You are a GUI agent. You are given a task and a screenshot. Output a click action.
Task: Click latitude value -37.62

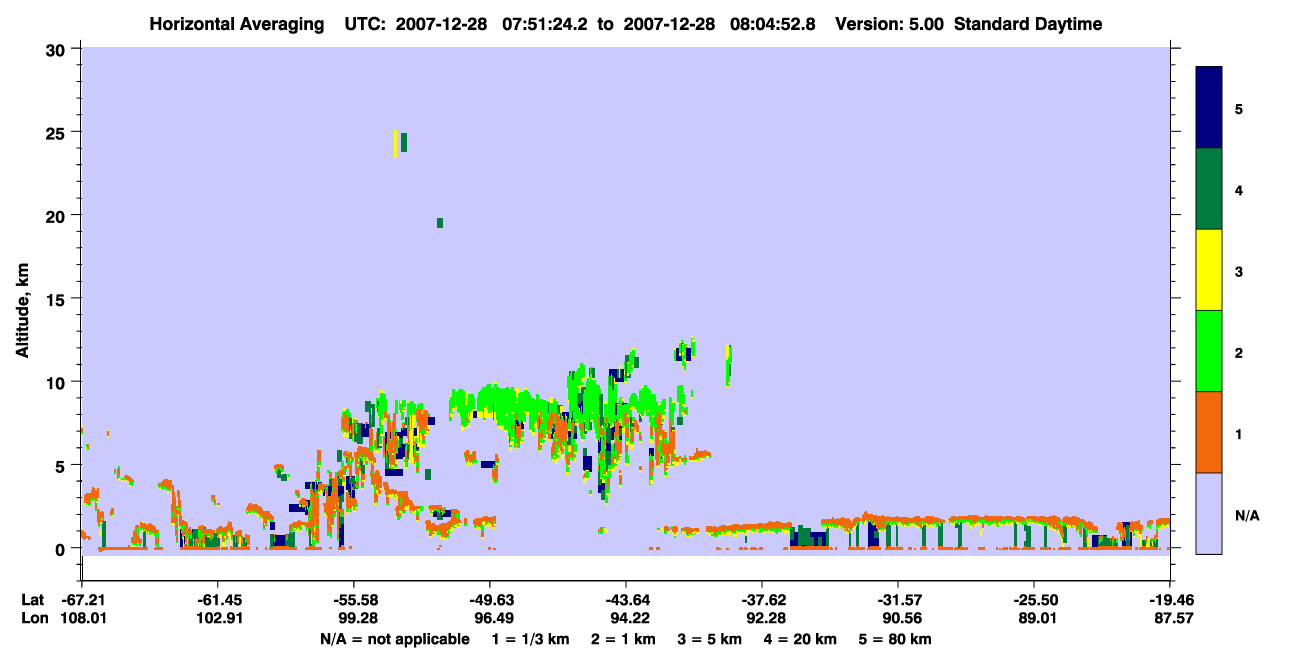click(762, 600)
